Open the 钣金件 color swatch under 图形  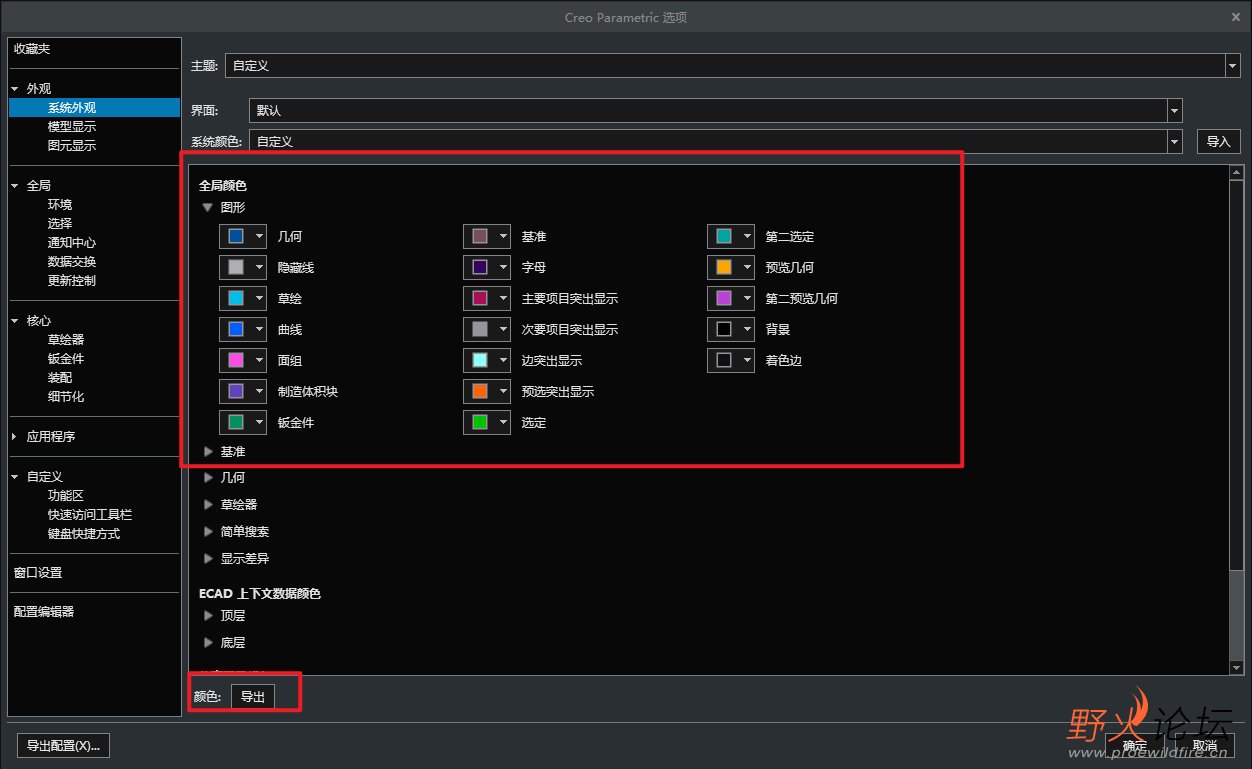243,422
